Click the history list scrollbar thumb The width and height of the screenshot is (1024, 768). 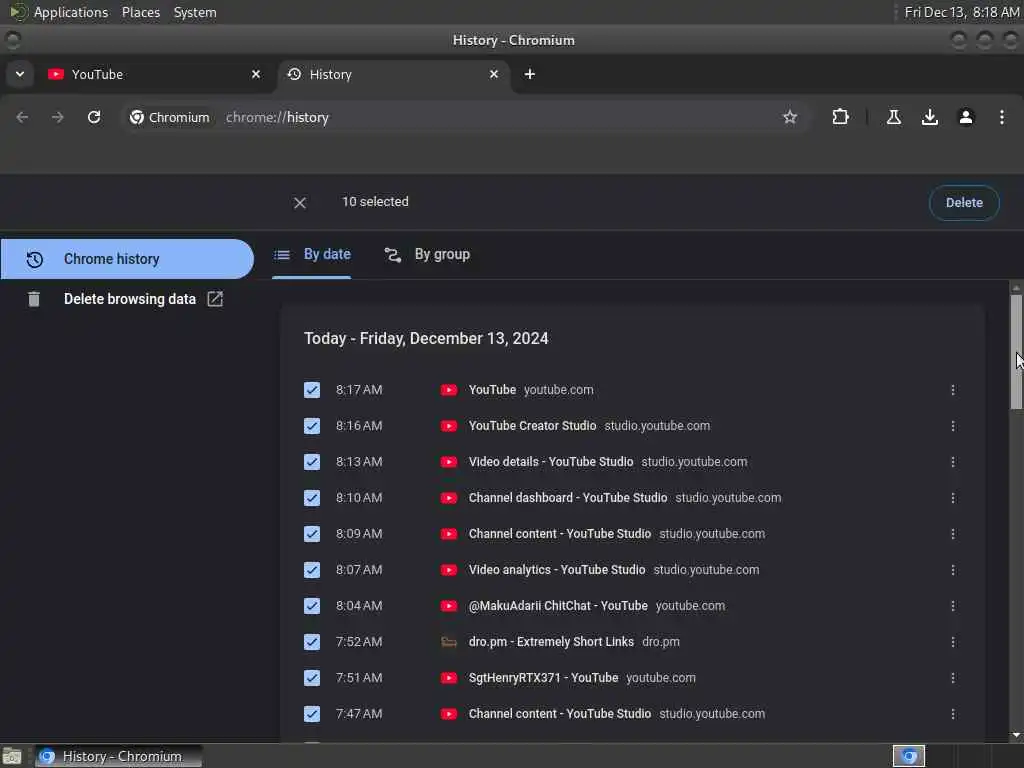pyautogui.click(x=1016, y=353)
